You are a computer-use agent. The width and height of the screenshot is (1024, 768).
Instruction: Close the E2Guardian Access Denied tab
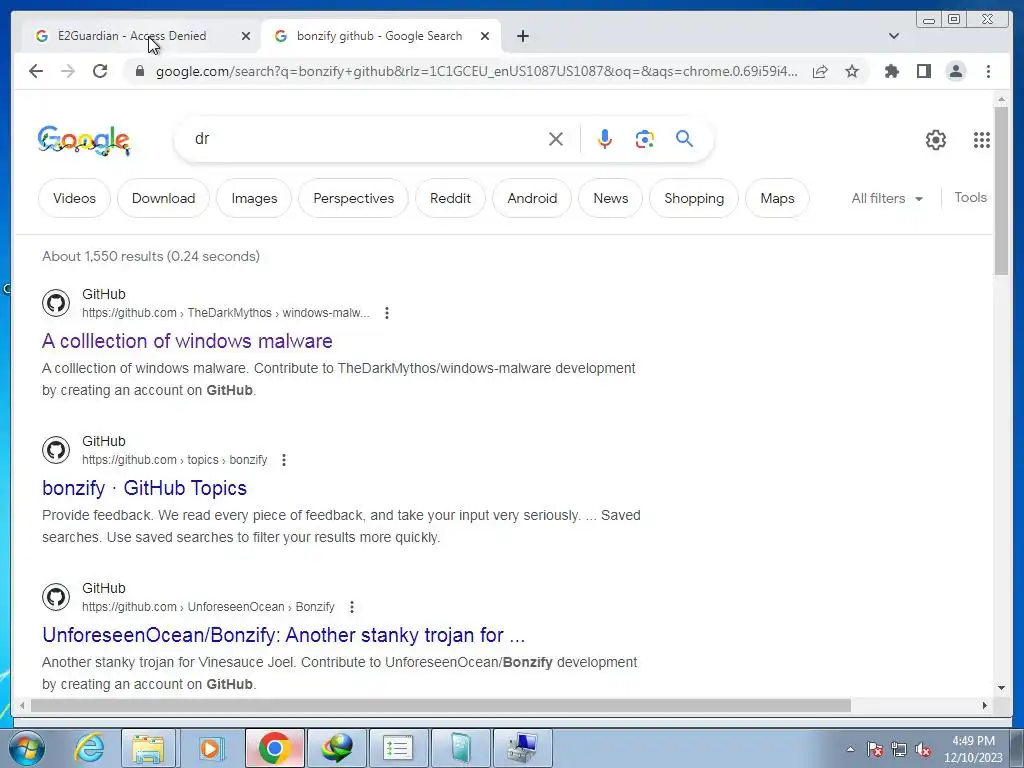click(246, 36)
